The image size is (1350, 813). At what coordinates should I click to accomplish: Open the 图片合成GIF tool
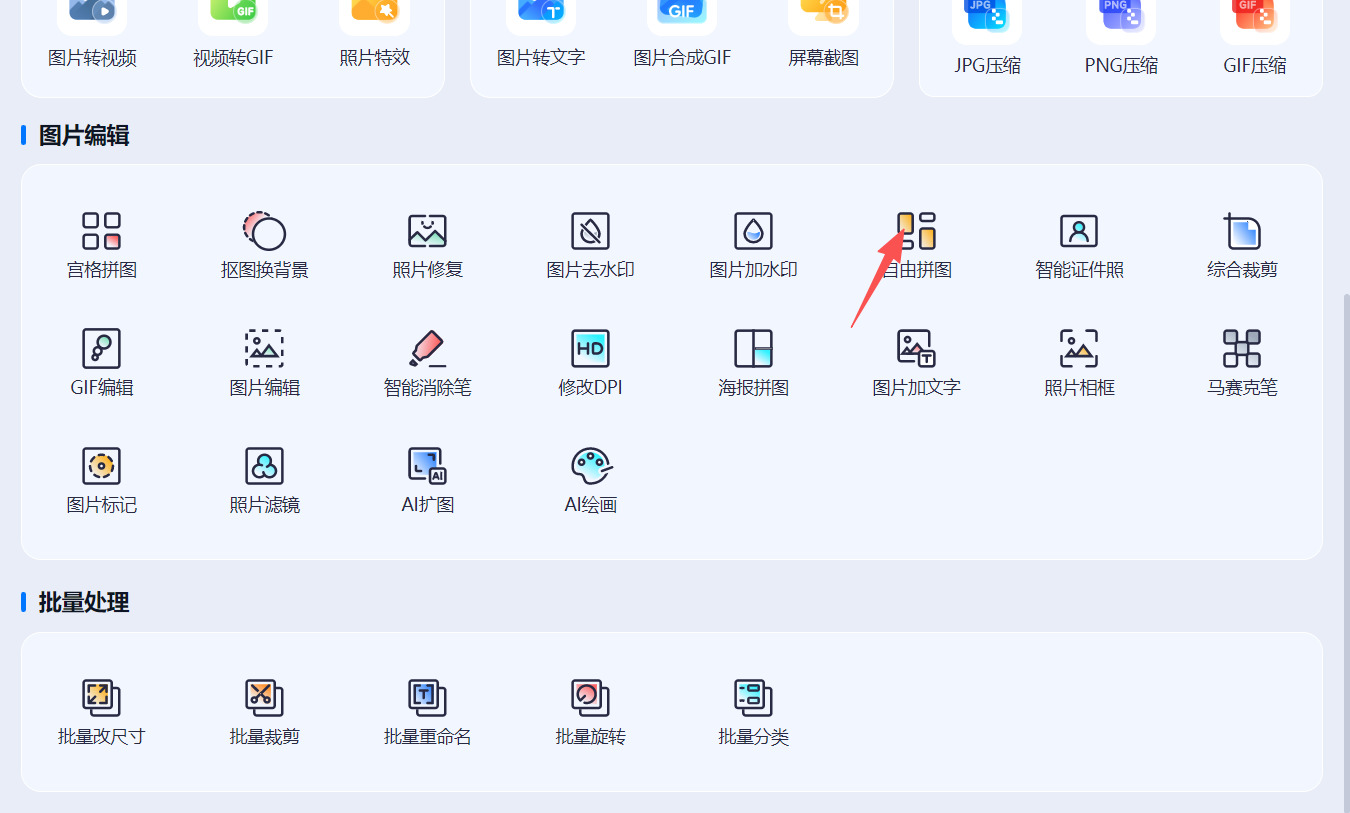[682, 35]
